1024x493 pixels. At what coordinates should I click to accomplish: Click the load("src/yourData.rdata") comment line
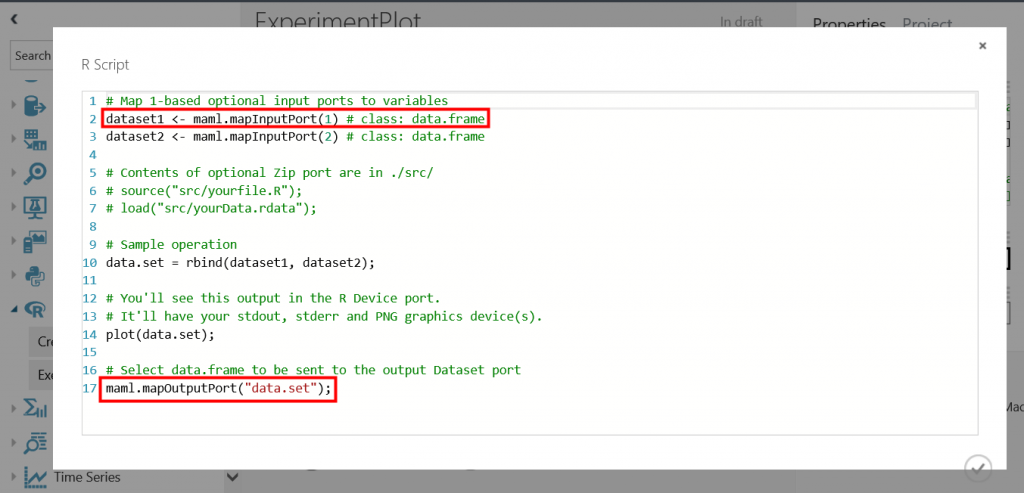click(x=211, y=208)
